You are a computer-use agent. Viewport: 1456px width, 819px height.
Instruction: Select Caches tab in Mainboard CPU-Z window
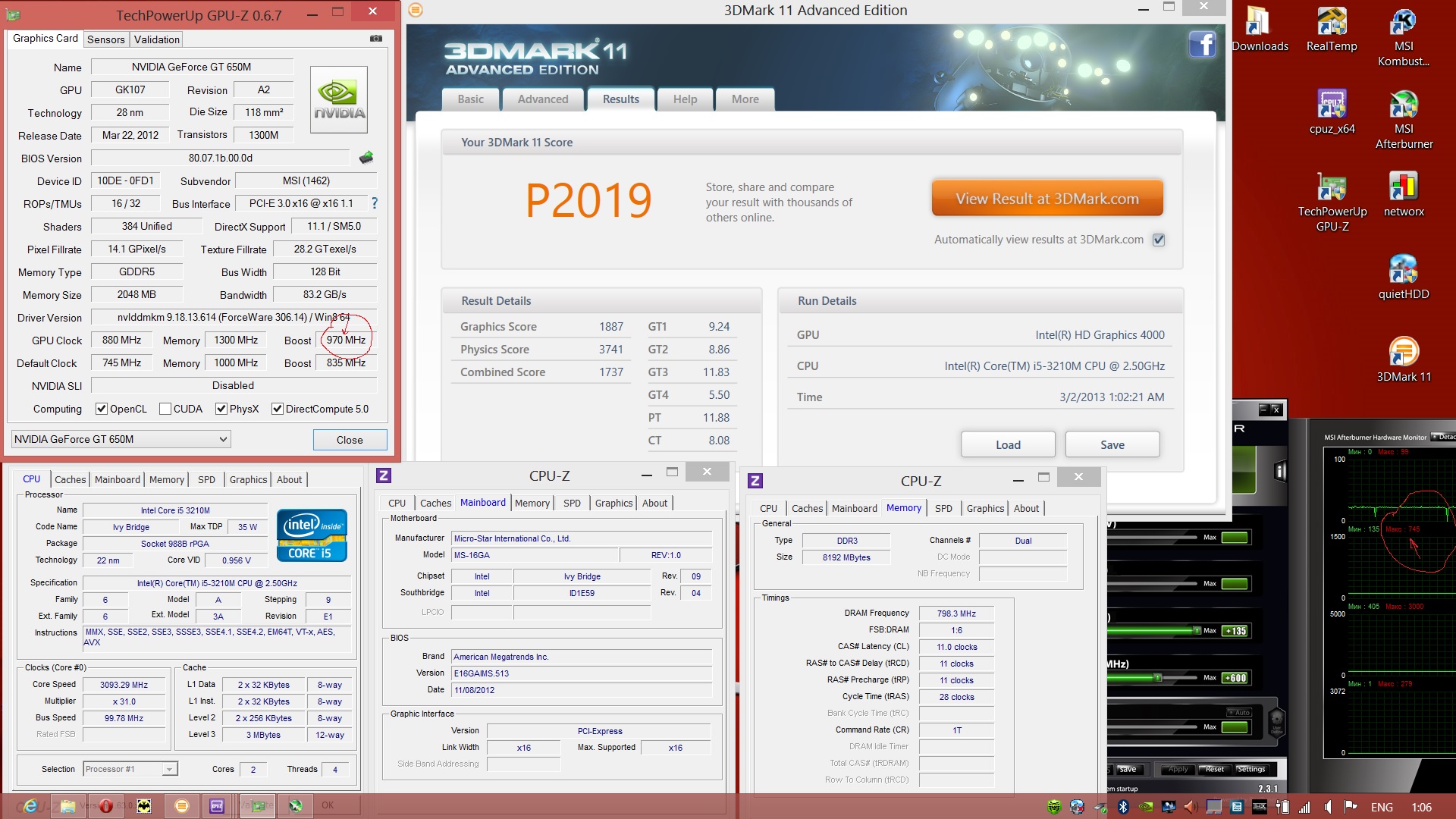click(435, 503)
